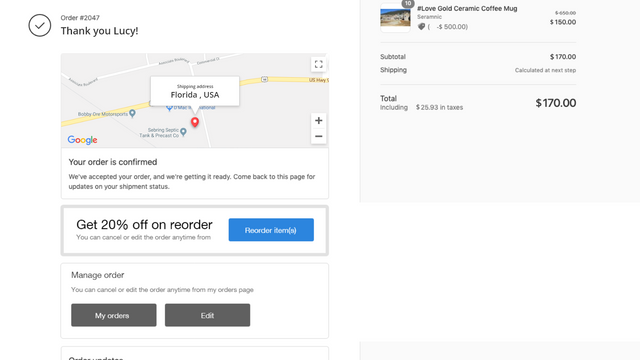Screen dimensions: 640x360
Task: Click the route shield marker on the highway
Action: (264, 79)
